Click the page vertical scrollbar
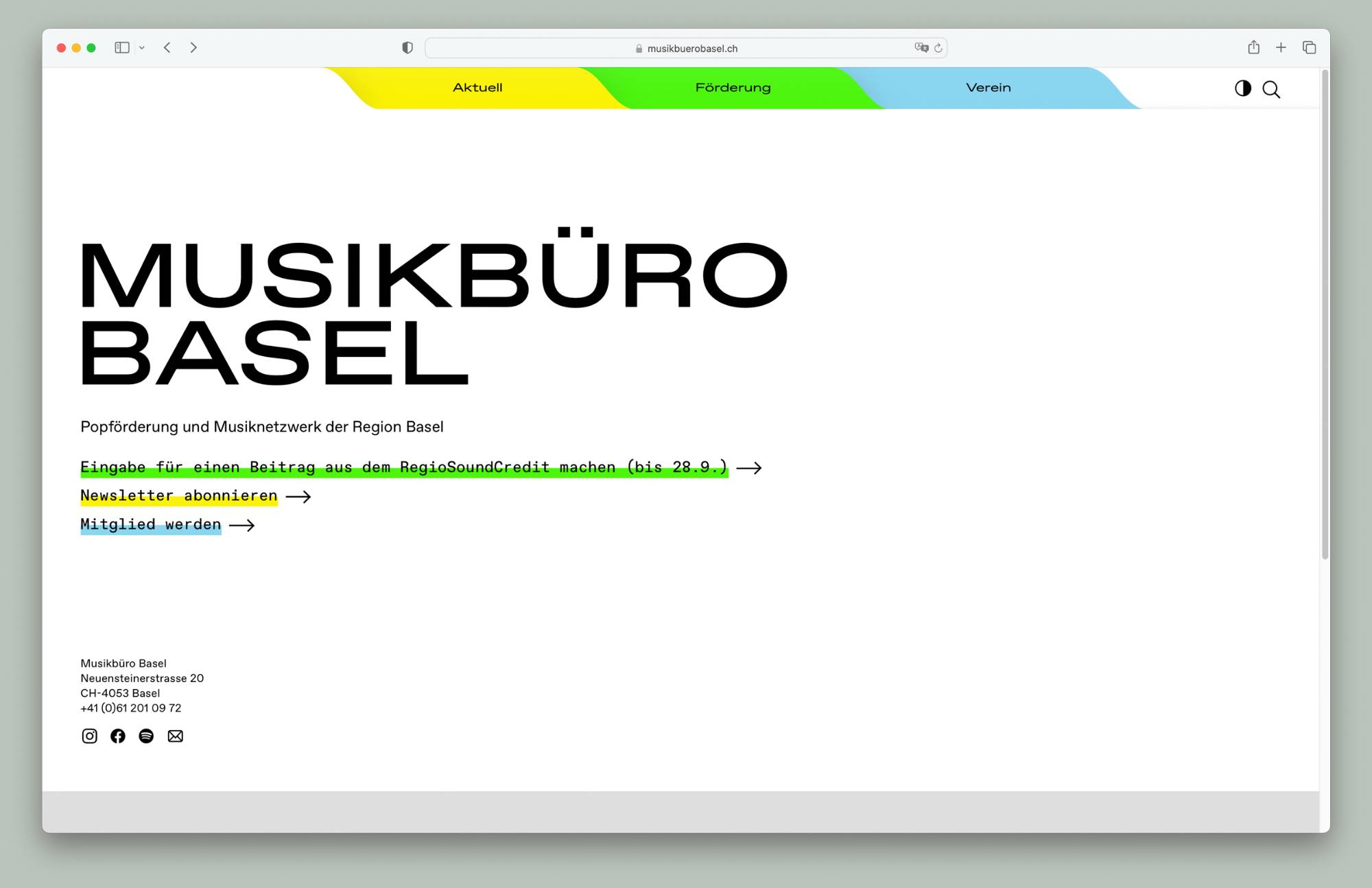The height and width of the screenshot is (888, 1372). [x=1325, y=316]
